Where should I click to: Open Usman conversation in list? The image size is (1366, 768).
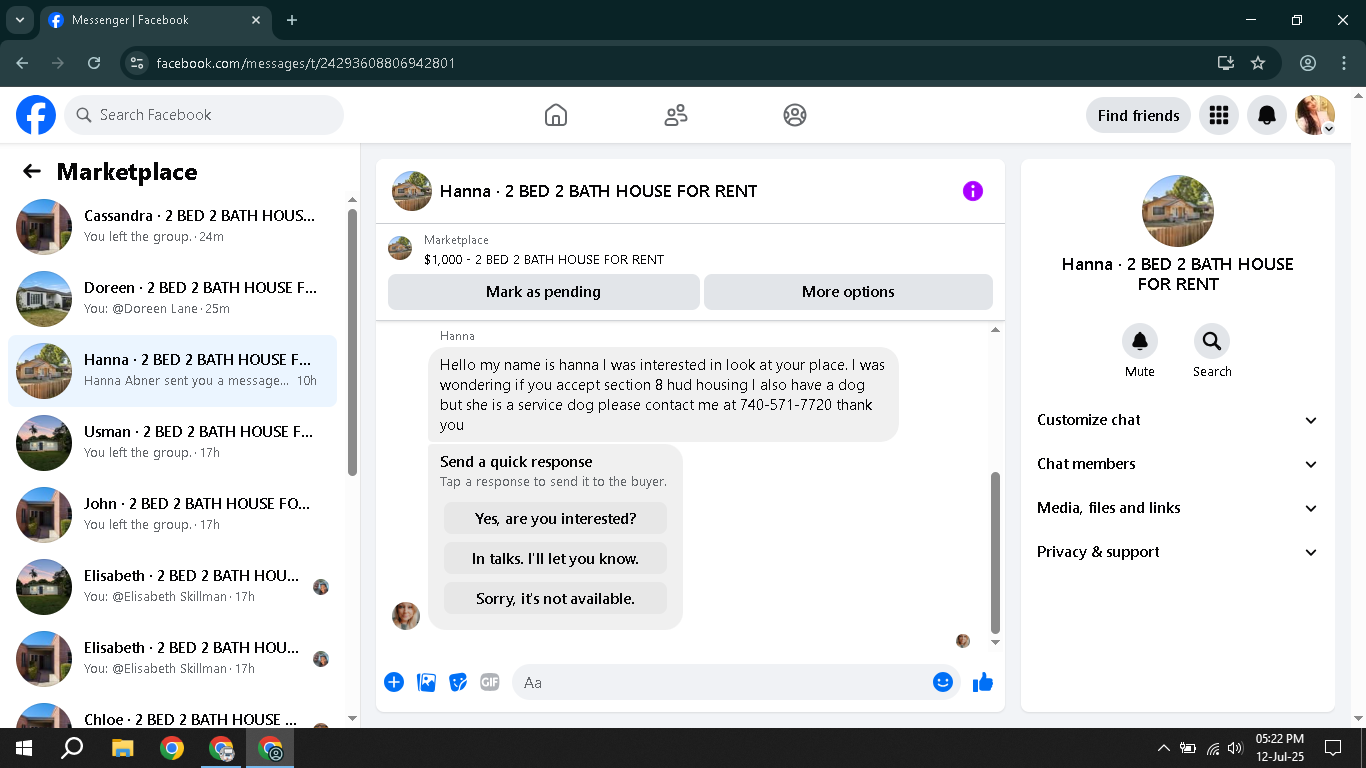tap(172, 442)
